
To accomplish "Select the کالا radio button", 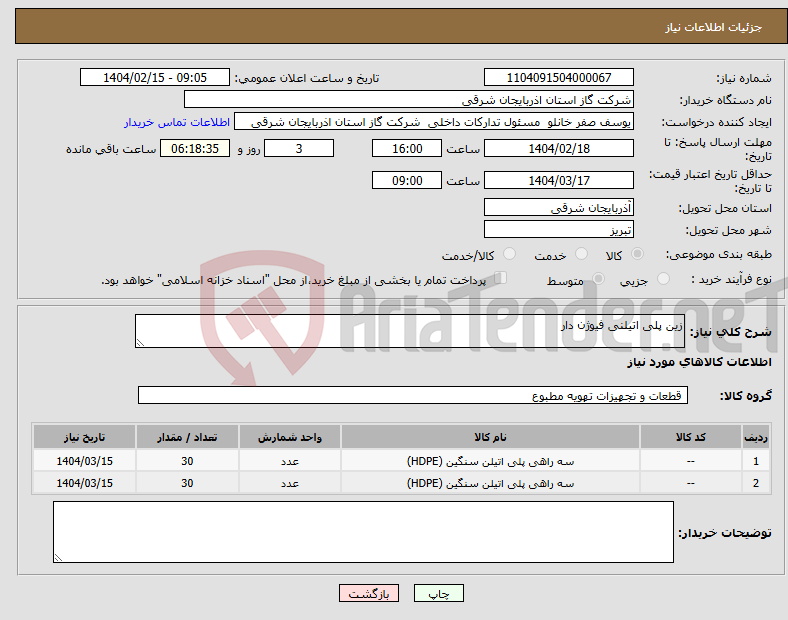I will [637, 254].
